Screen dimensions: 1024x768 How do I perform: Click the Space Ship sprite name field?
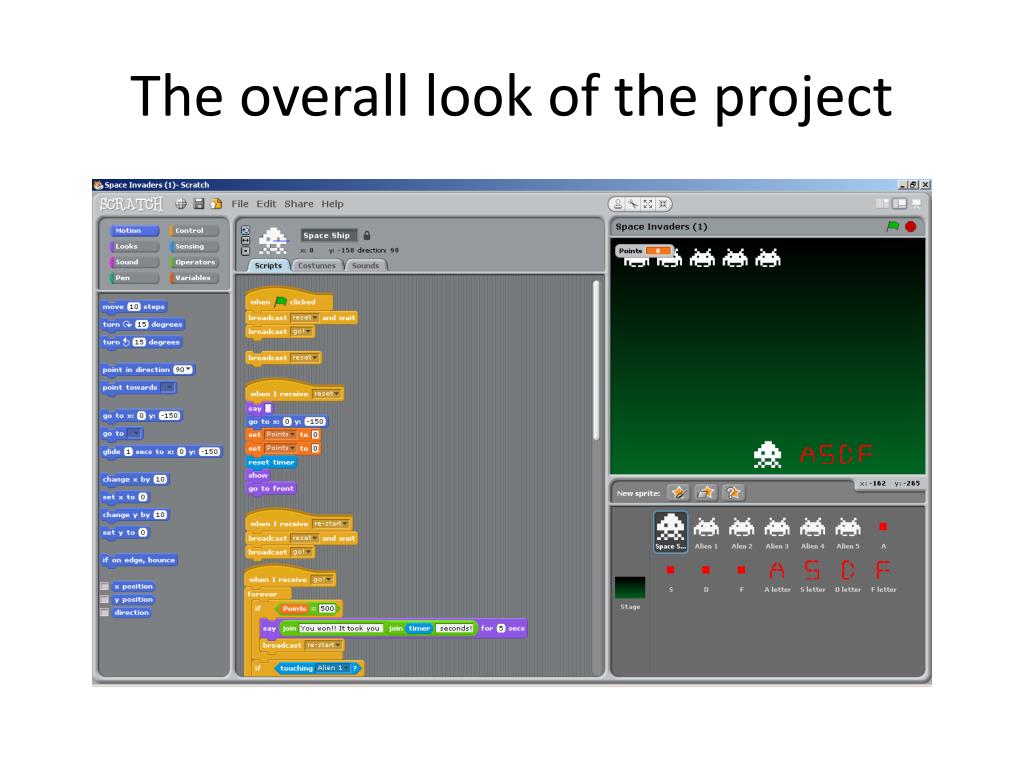pos(329,235)
